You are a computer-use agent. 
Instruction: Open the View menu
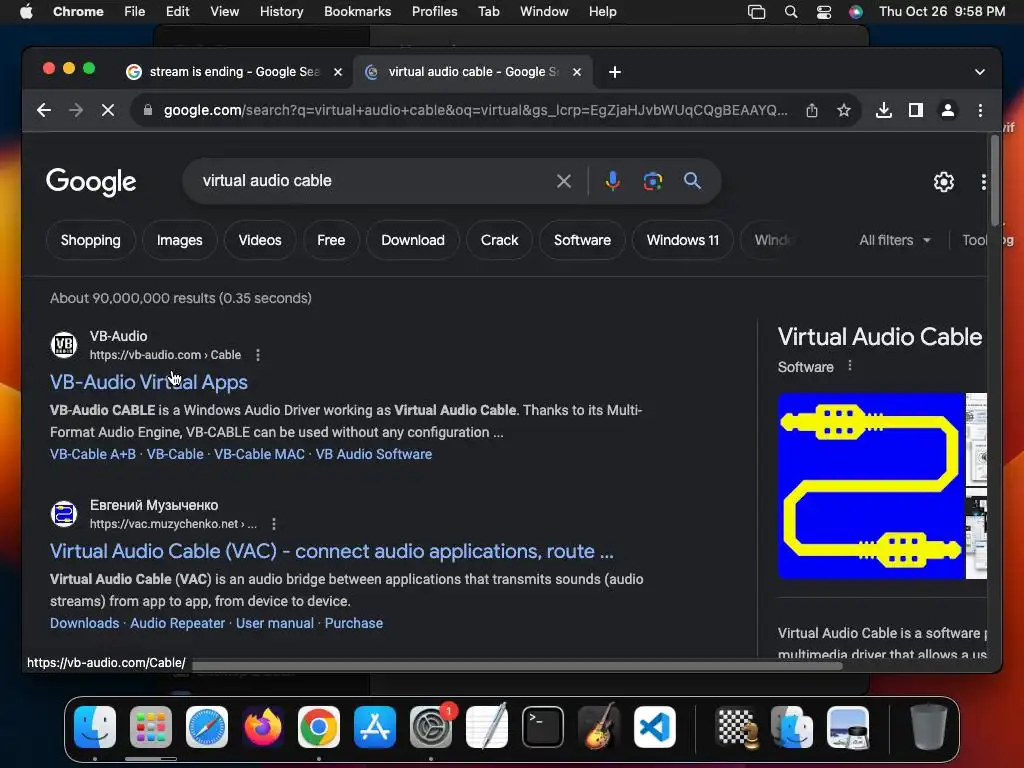224,12
